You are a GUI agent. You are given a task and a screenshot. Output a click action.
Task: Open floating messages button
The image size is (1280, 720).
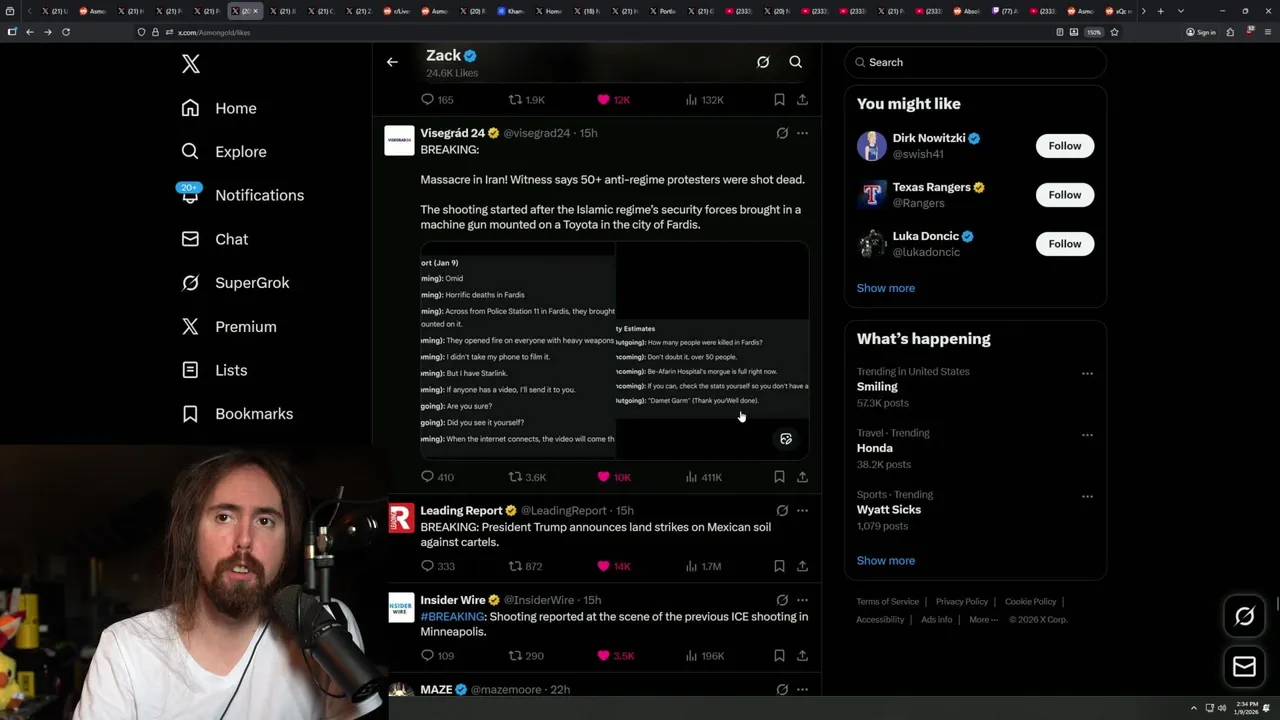pyautogui.click(x=1244, y=666)
